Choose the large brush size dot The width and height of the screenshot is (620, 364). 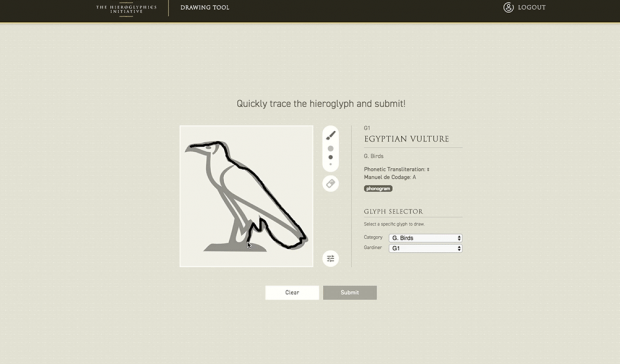331,149
